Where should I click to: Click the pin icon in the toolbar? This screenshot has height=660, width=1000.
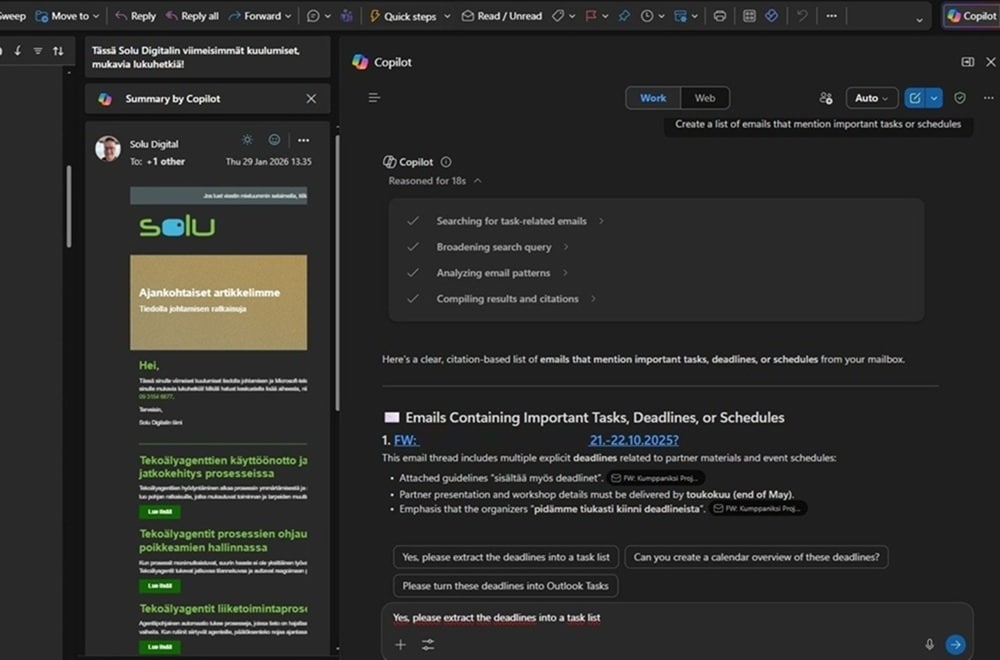click(x=624, y=16)
